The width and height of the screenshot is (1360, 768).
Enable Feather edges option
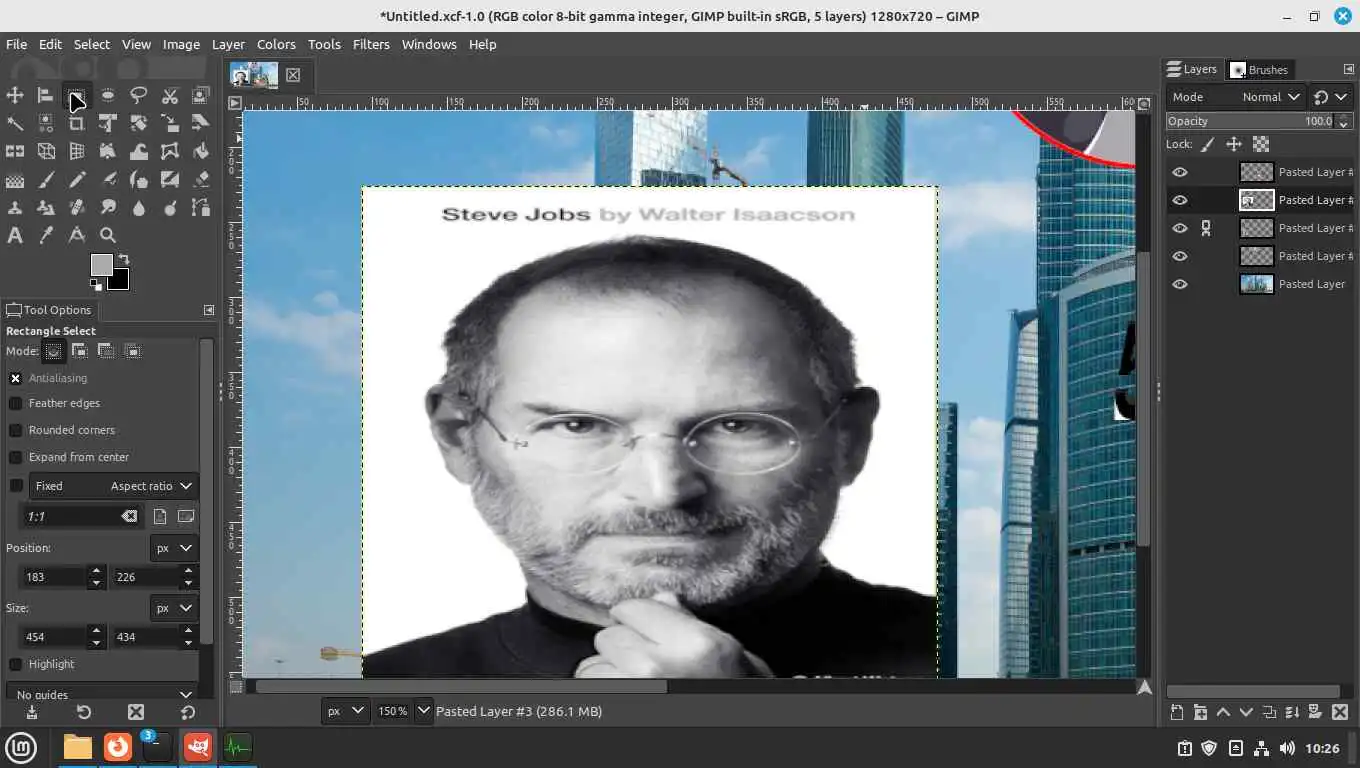(x=15, y=403)
